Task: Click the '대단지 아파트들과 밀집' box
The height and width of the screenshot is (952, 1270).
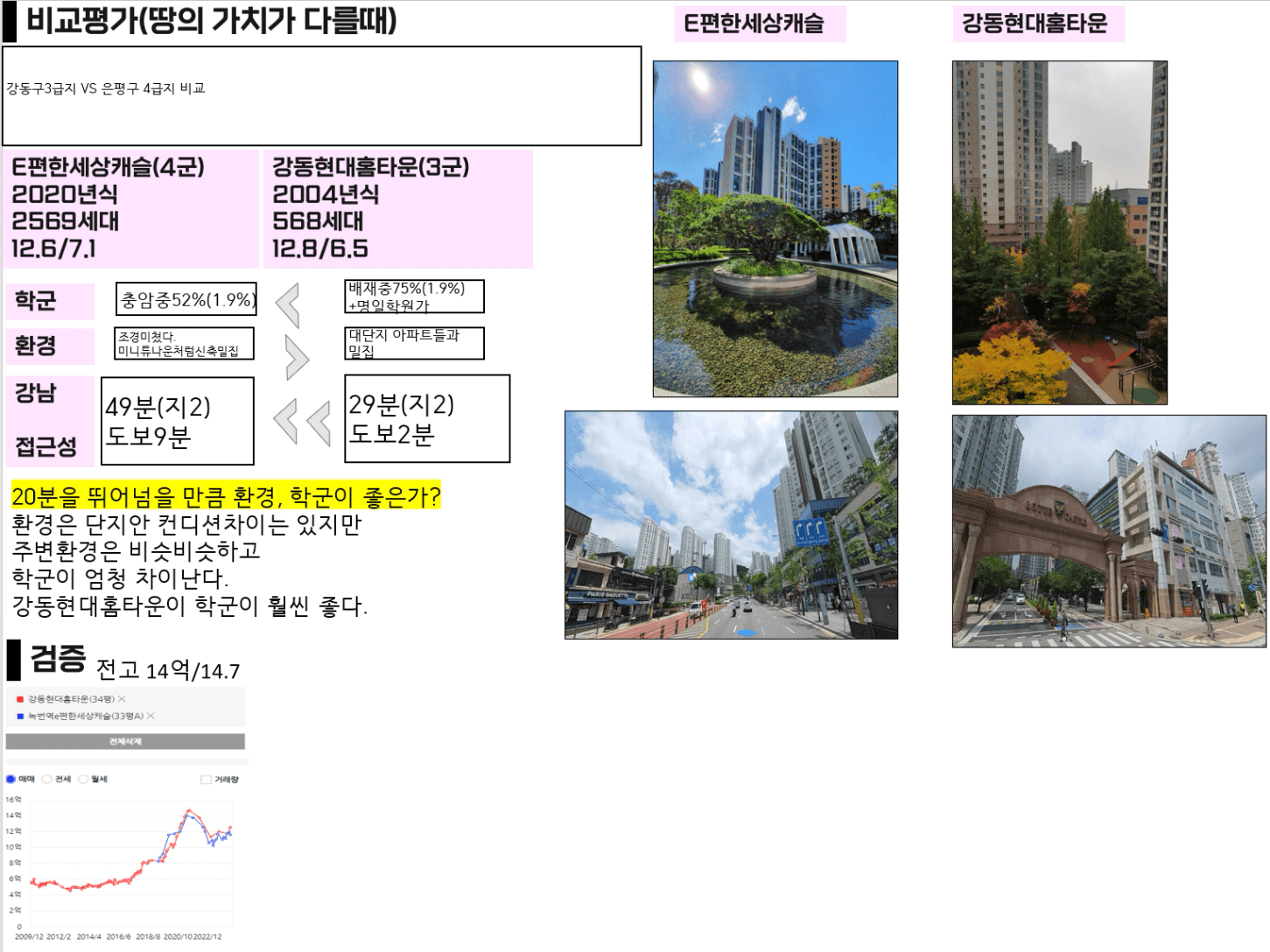Action: click(x=414, y=343)
